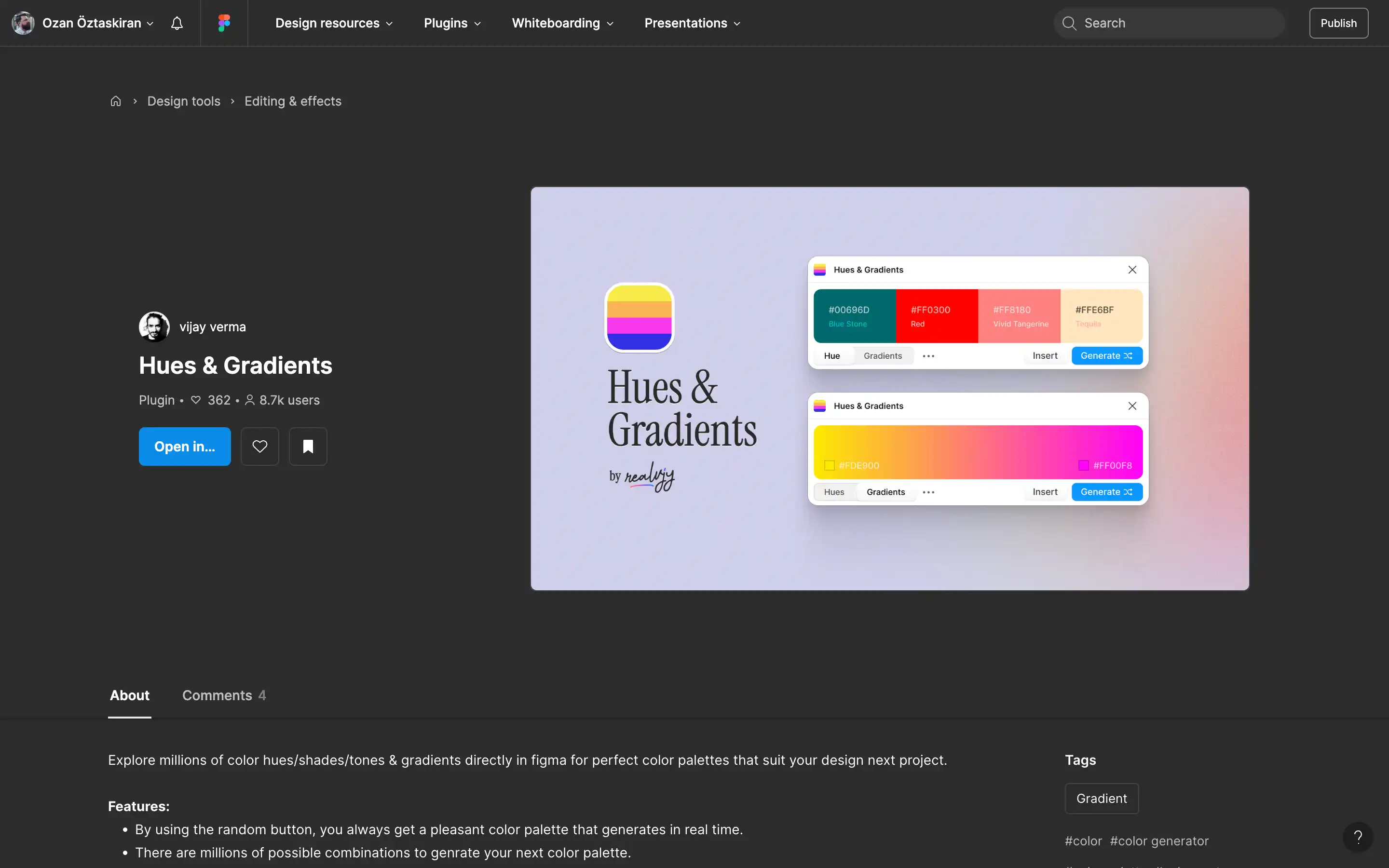This screenshot has height=868, width=1389.
Task: Switch to the About tab
Action: pyautogui.click(x=130, y=695)
